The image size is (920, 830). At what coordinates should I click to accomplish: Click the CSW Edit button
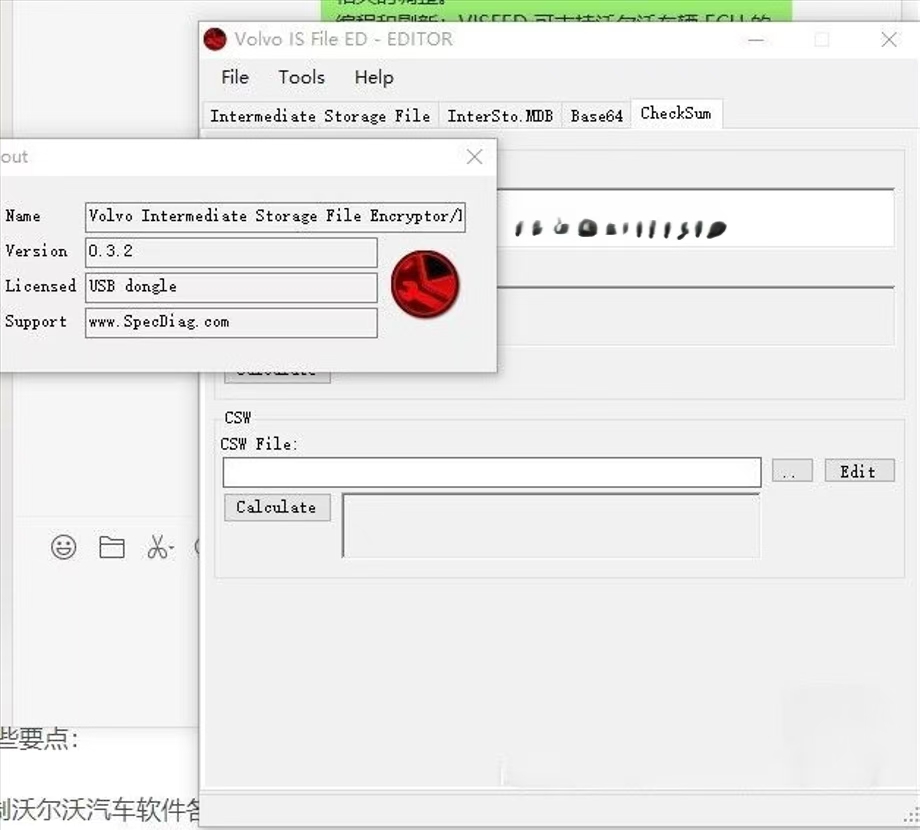click(x=858, y=471)
